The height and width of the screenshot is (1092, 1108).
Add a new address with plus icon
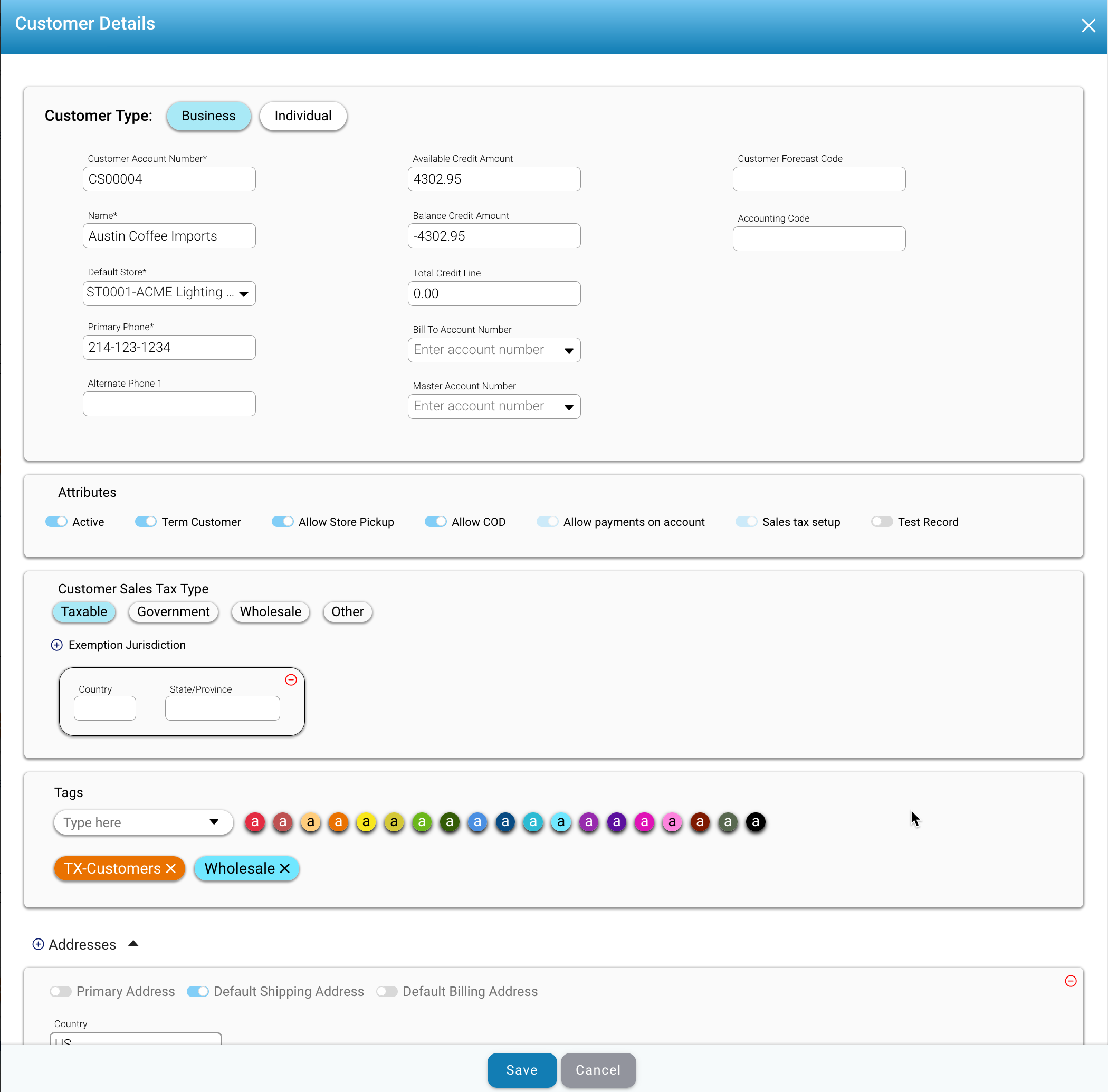click(39, 944)
